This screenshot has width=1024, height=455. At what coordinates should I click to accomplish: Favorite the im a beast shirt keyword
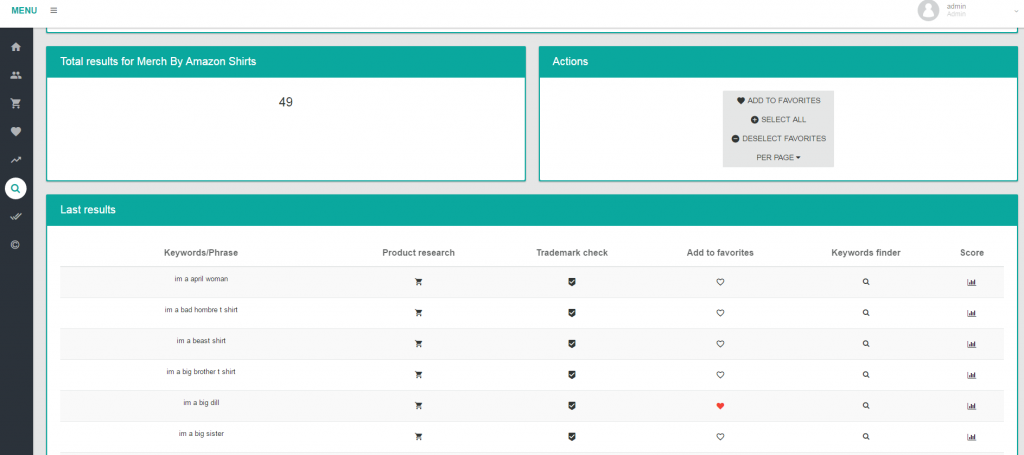pyautogui.click(x=720, y=343)
